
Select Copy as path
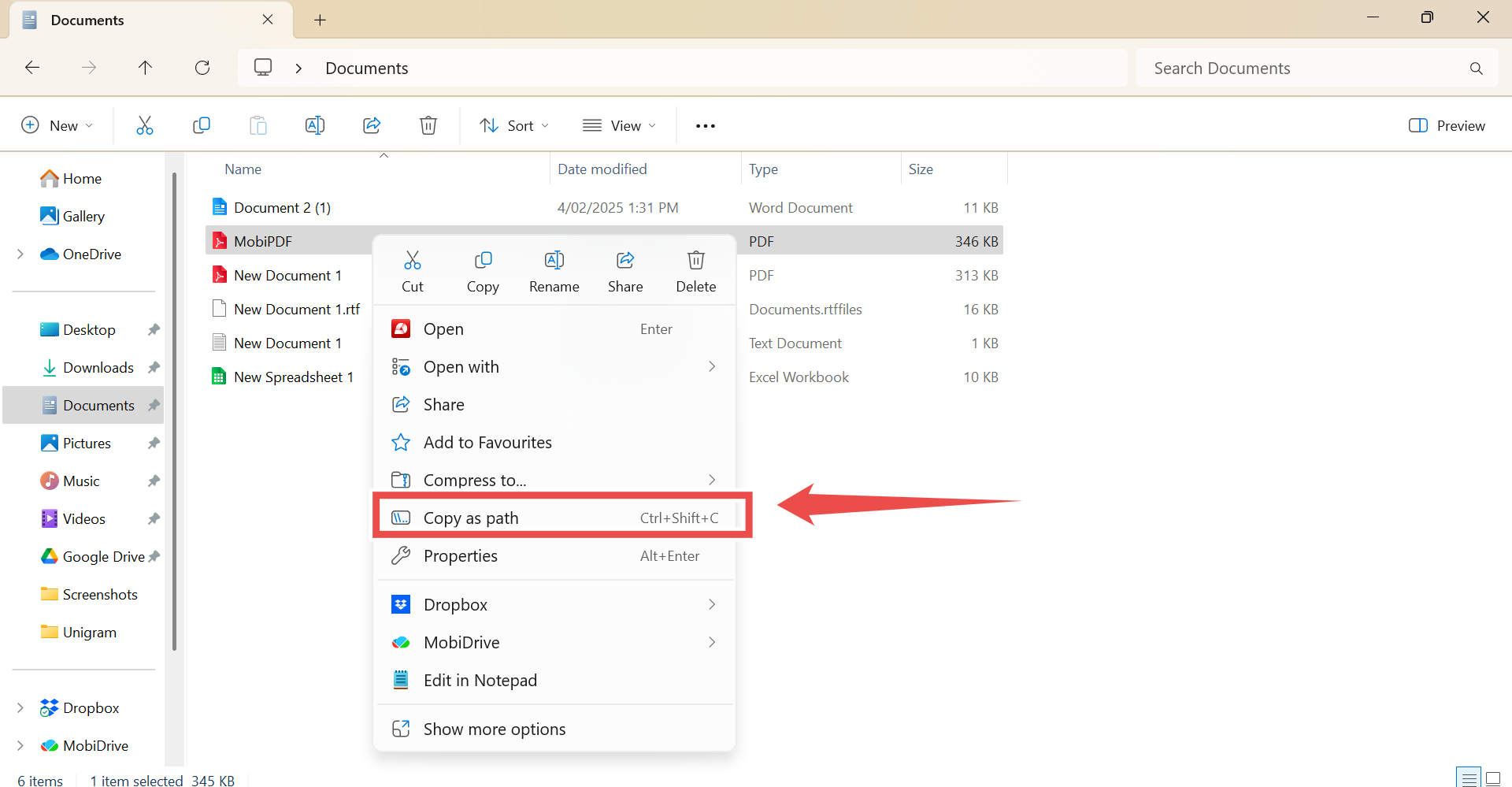coord(554,518)
